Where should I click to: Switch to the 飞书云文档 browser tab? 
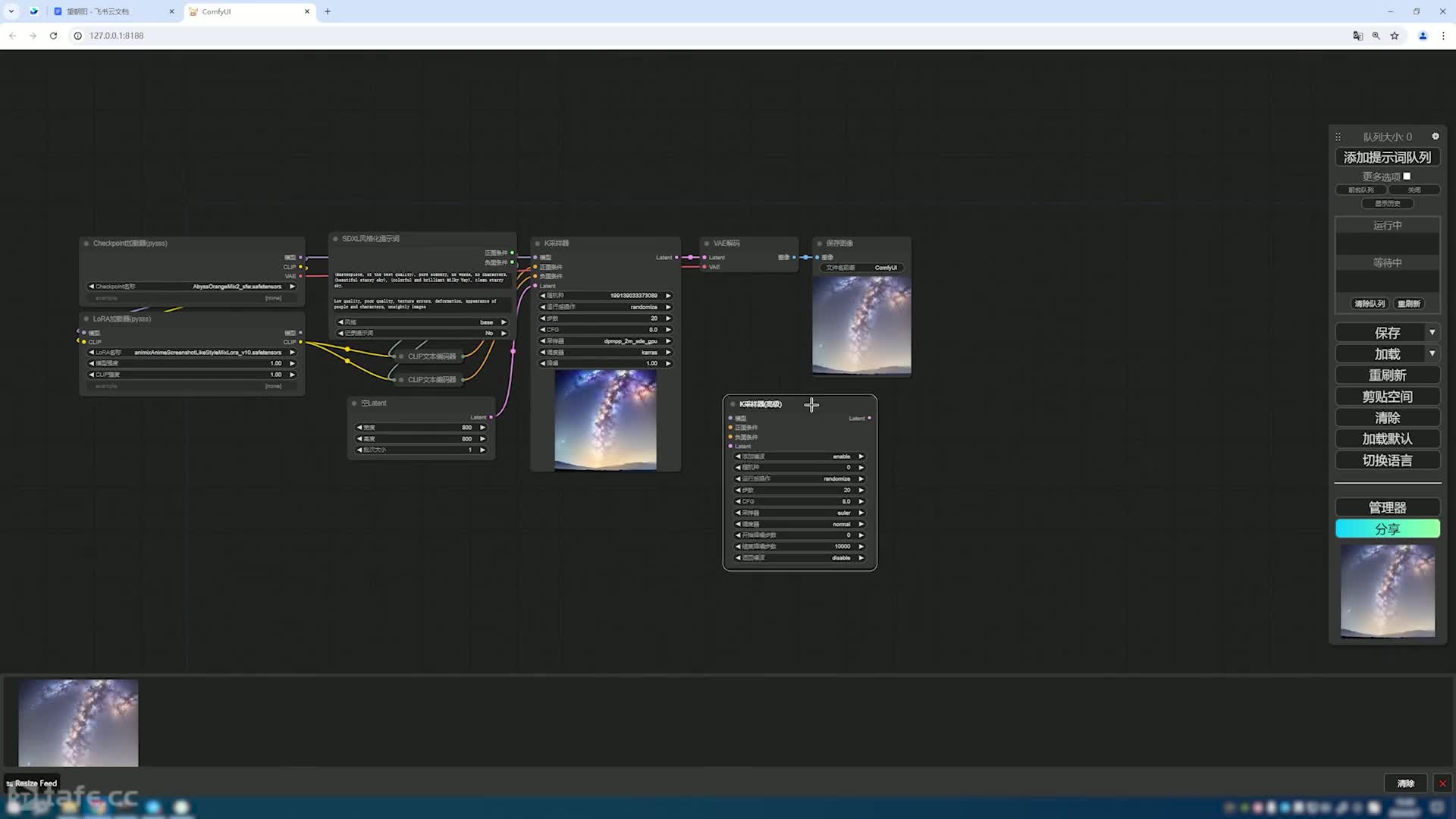click(x=114, y=11)
